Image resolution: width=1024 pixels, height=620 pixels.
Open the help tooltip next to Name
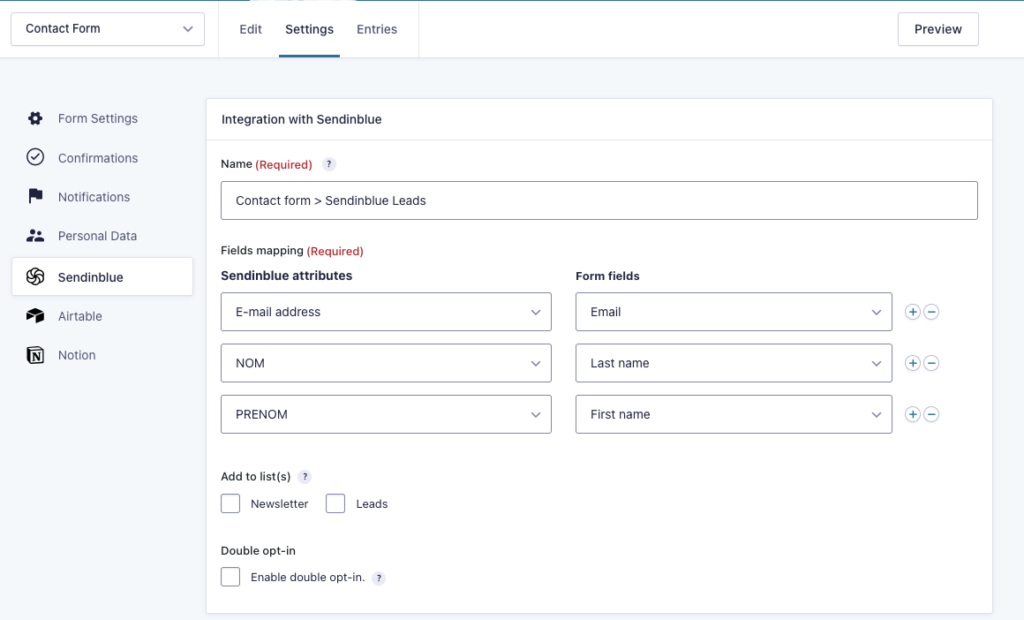328,163
